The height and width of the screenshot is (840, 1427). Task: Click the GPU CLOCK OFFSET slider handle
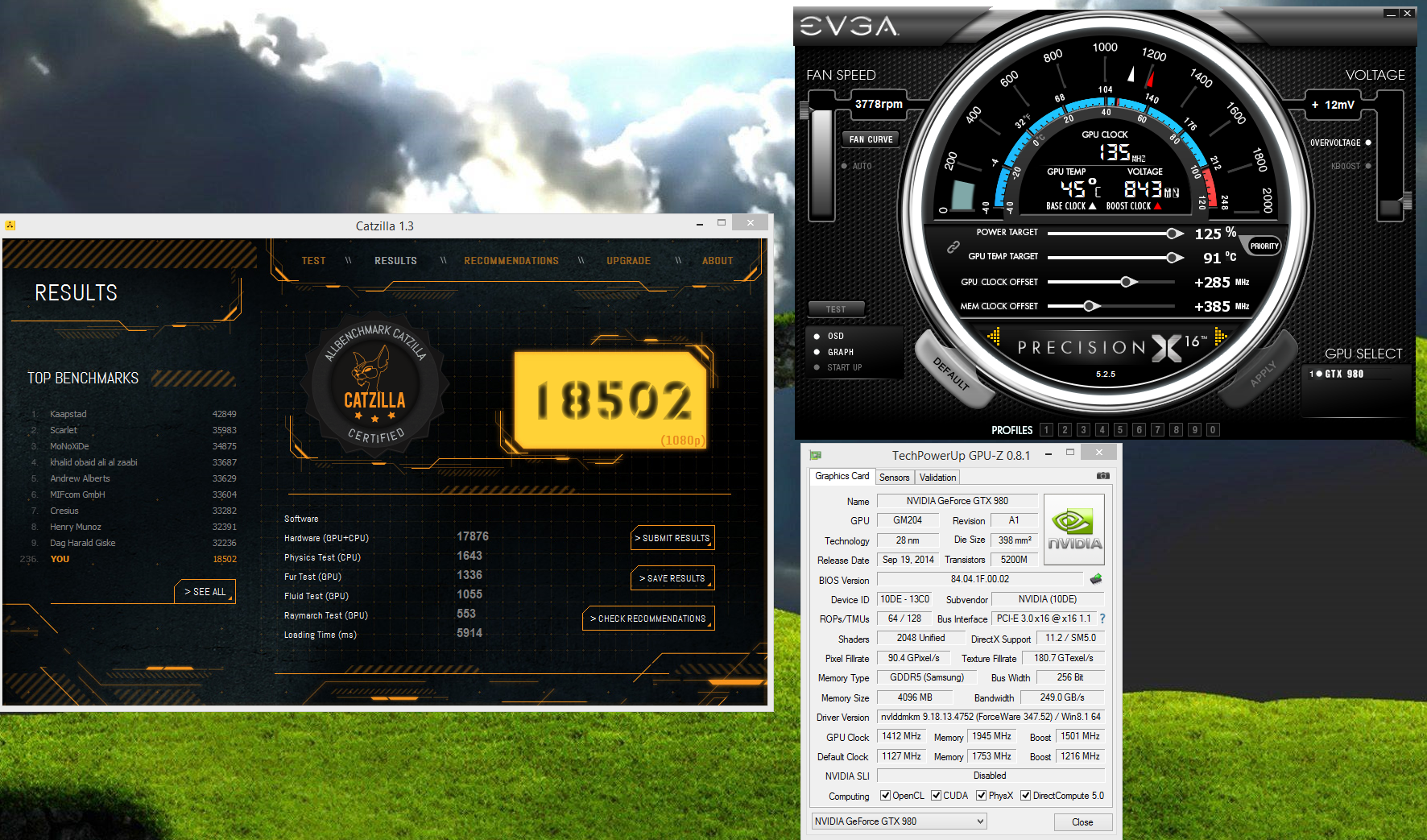pos(1127,282)
